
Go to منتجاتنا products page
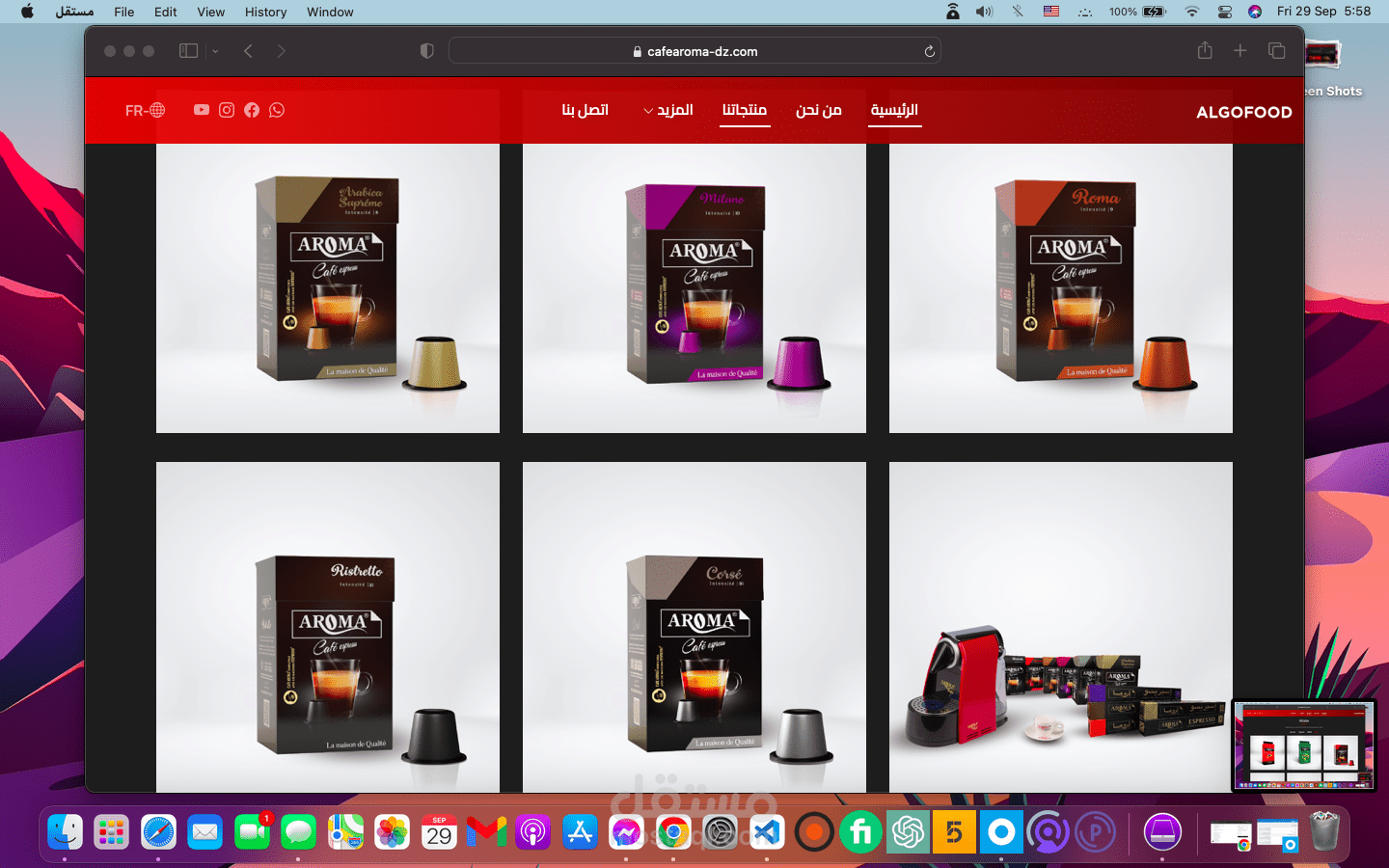coord(745,110)
